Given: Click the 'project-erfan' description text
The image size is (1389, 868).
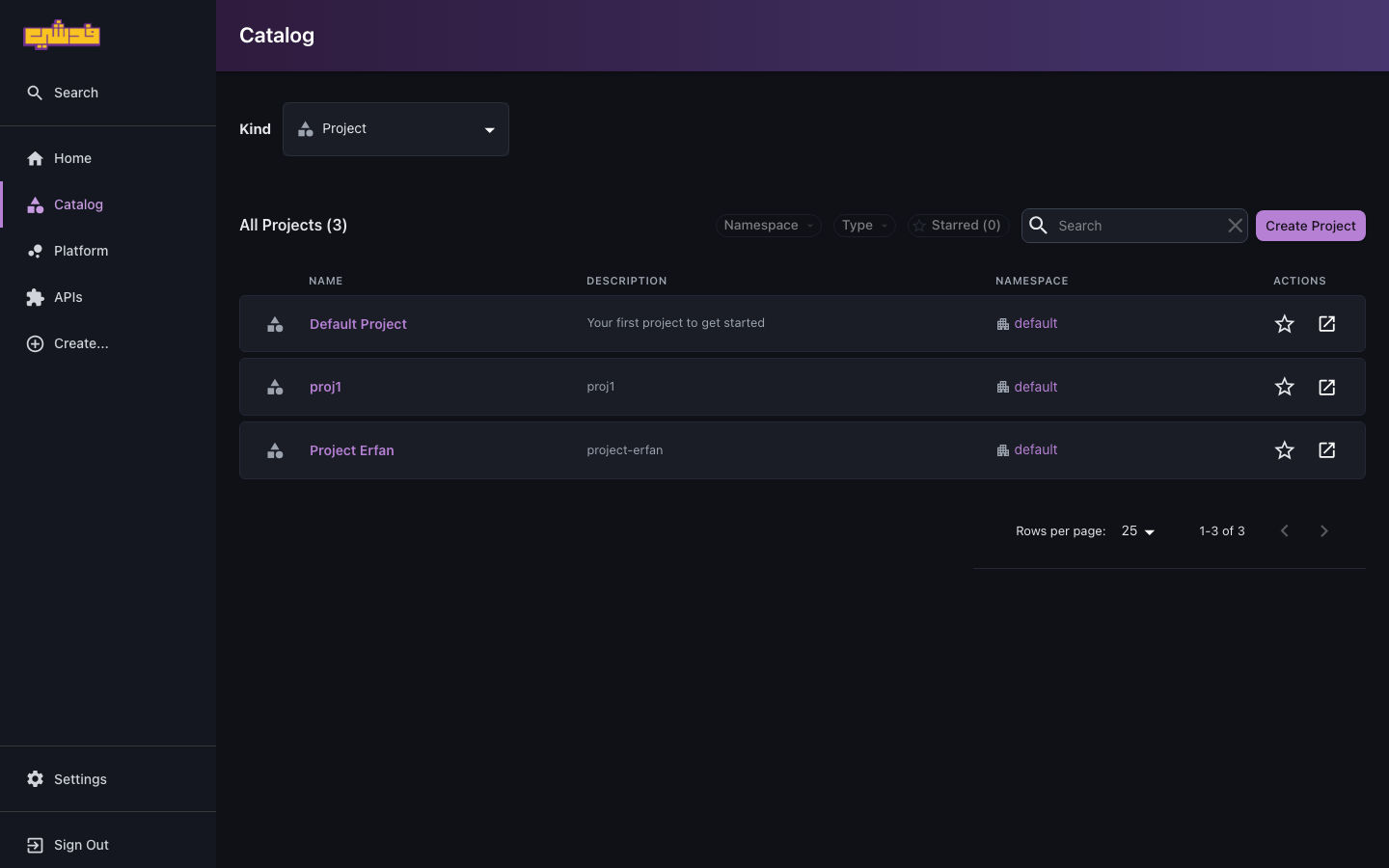Looking at the screenshot, I should coord(624,450).
